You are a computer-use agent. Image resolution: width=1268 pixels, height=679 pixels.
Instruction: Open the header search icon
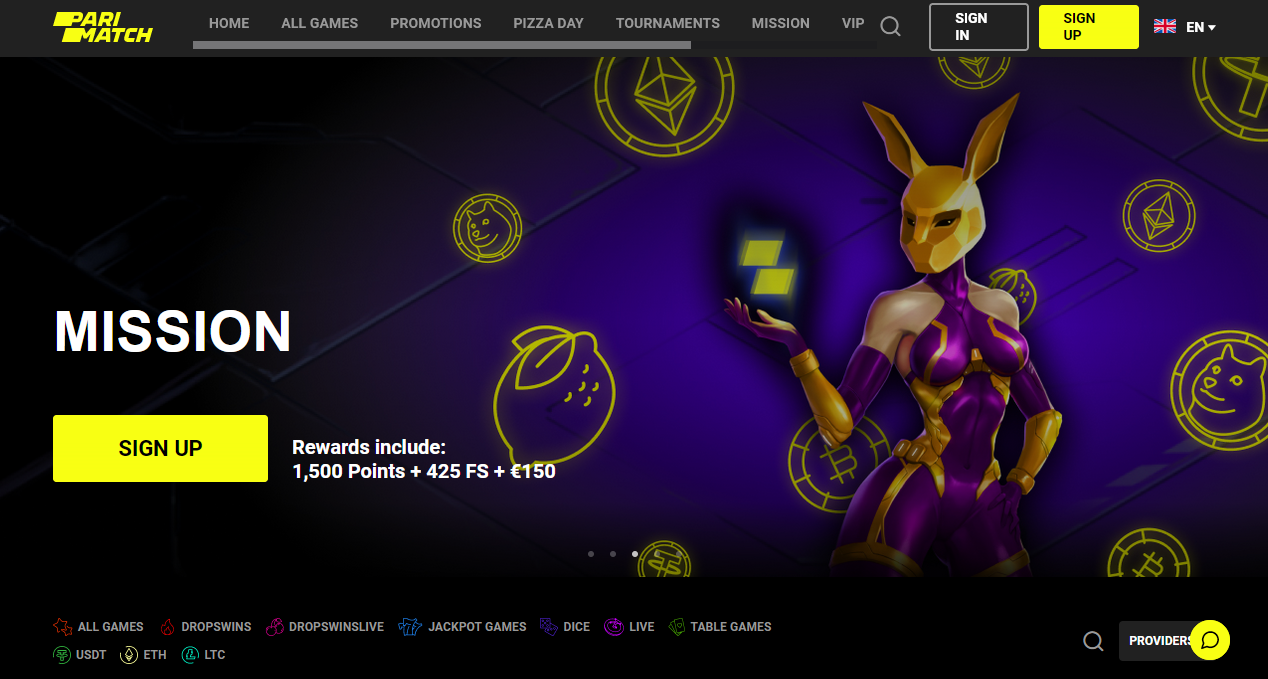click(890, 27)
